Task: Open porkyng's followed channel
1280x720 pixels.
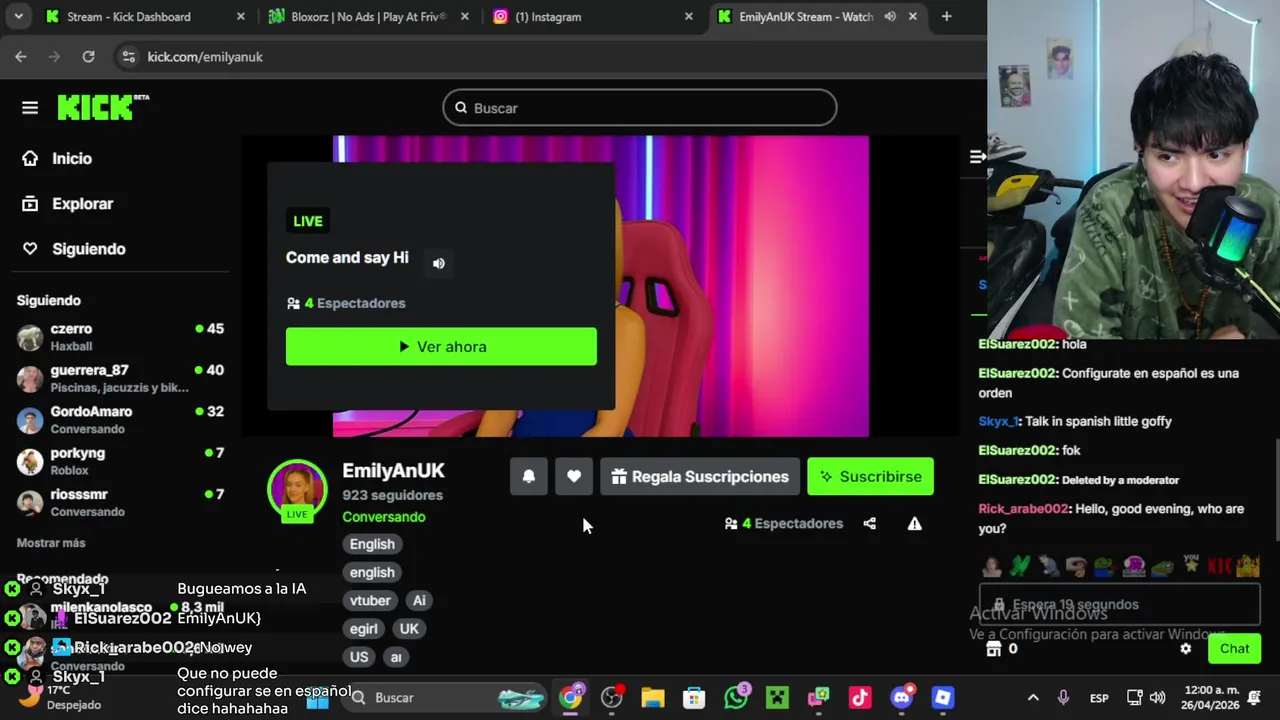Action: click(x=120, y=461)
